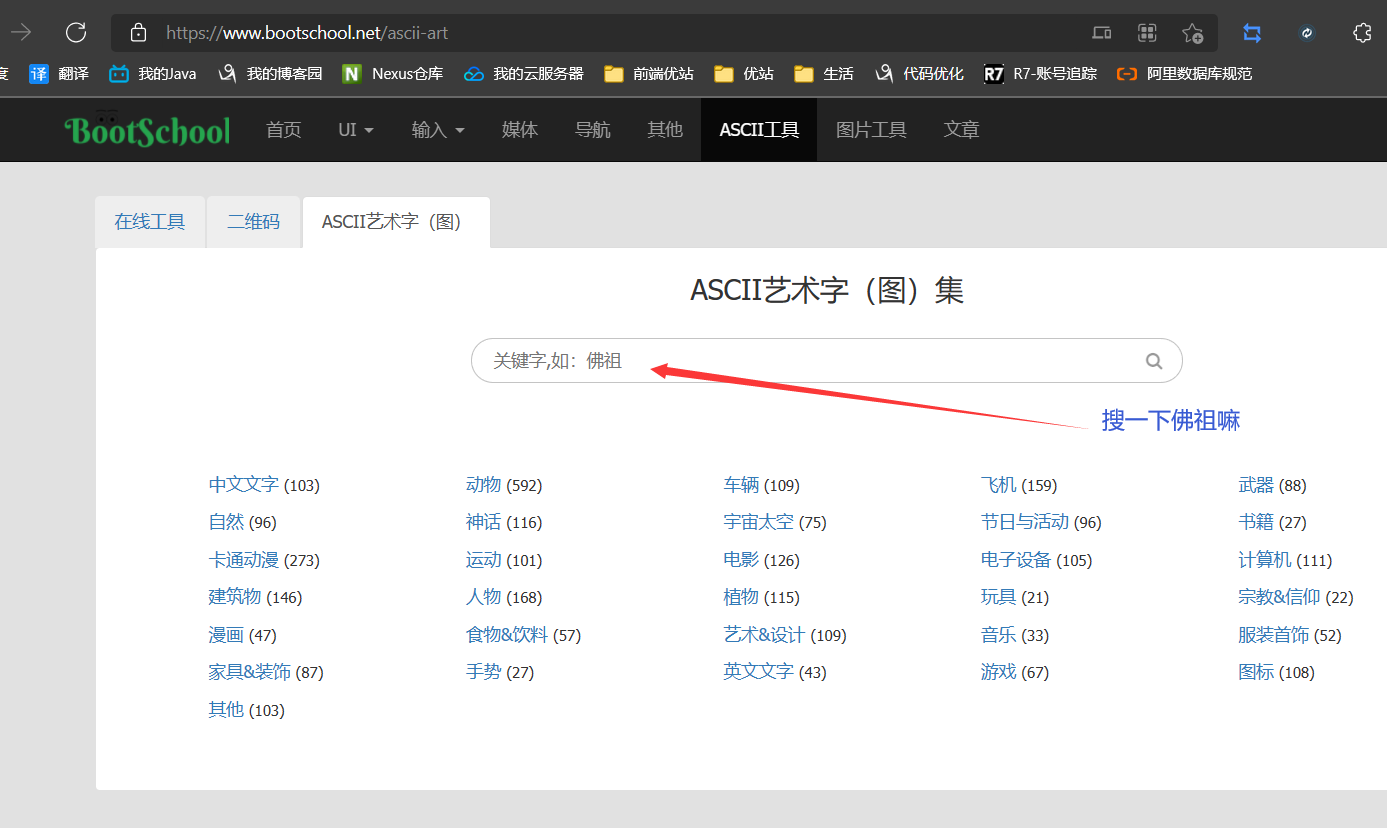The image size is (1387, 837).
Task: Click the blue looped-arrows icon in browser toolbar
Action: point(1252,33)
